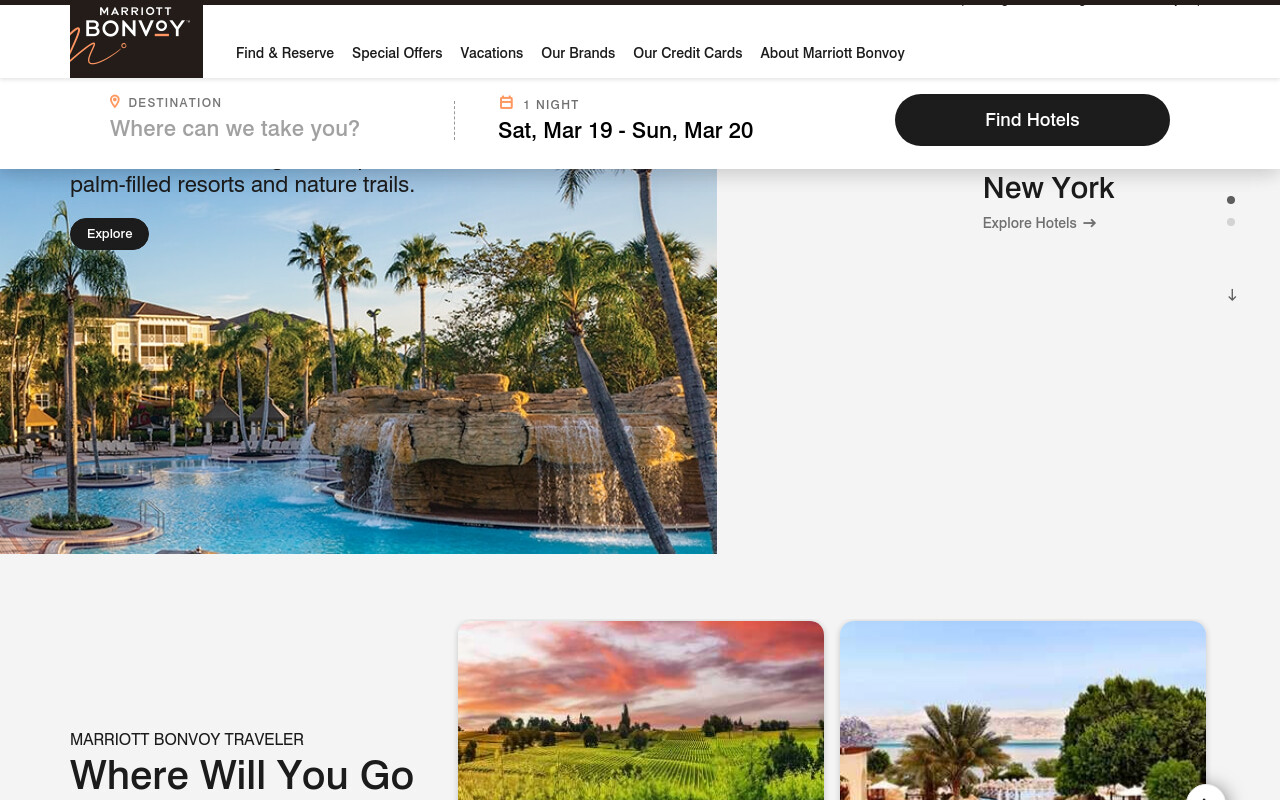The width and height of the screenshot is (1280, 800).
Task: Click the destination location pin icon
Action: pos(115,102)
